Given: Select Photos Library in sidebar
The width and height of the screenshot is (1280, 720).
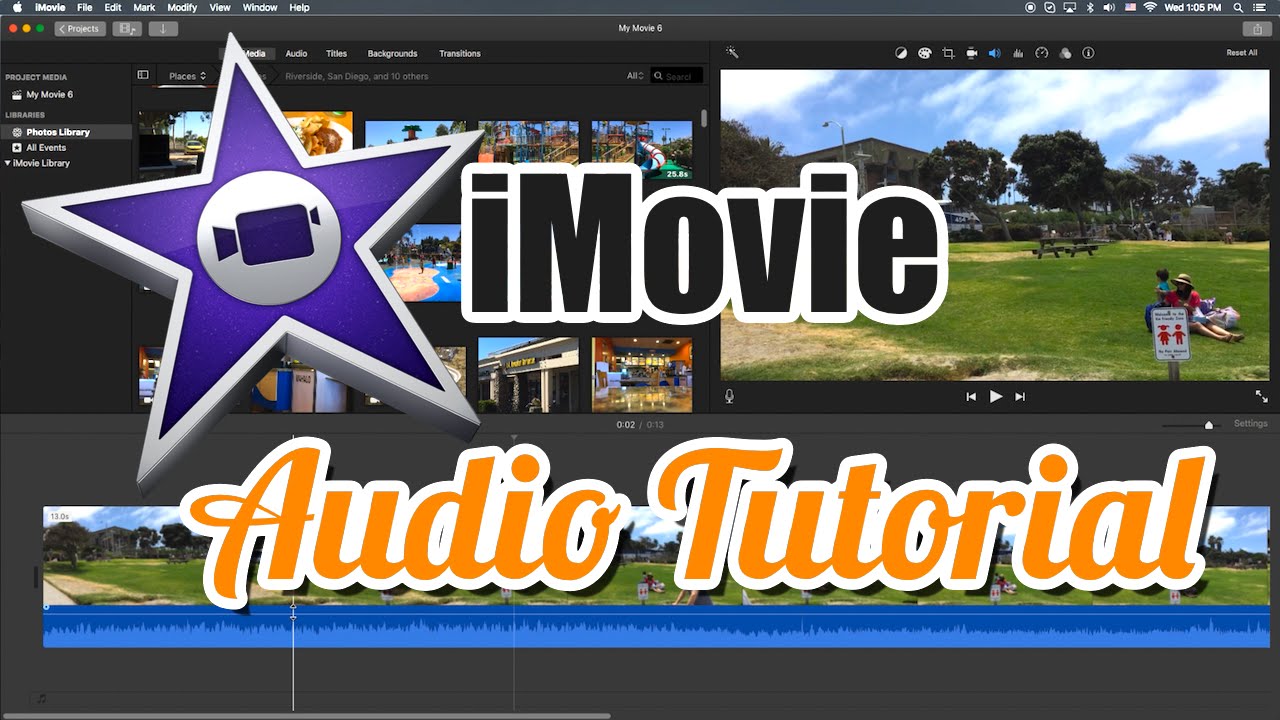Looking at the screenshot, I should 65,132.
